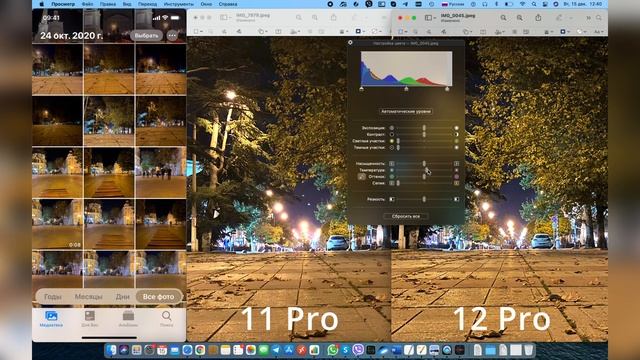
Task: Open Telegram from the Dock
Action: tap(276, 350)
